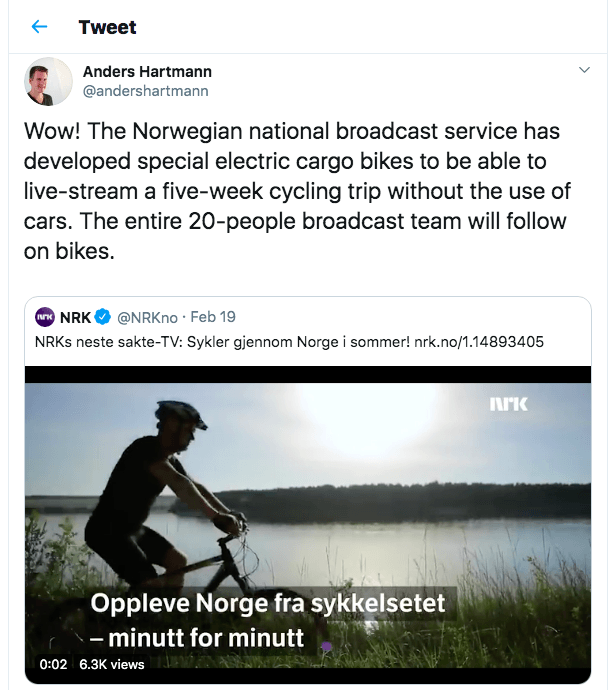Click the blue verified badge next to NRK
615x690 pixels.
pos(102,317)
